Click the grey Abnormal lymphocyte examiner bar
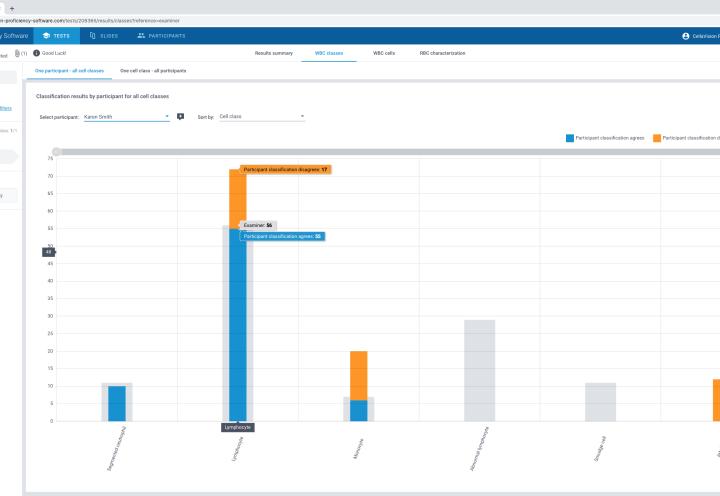Screen dimensions: 720x496 479,370
